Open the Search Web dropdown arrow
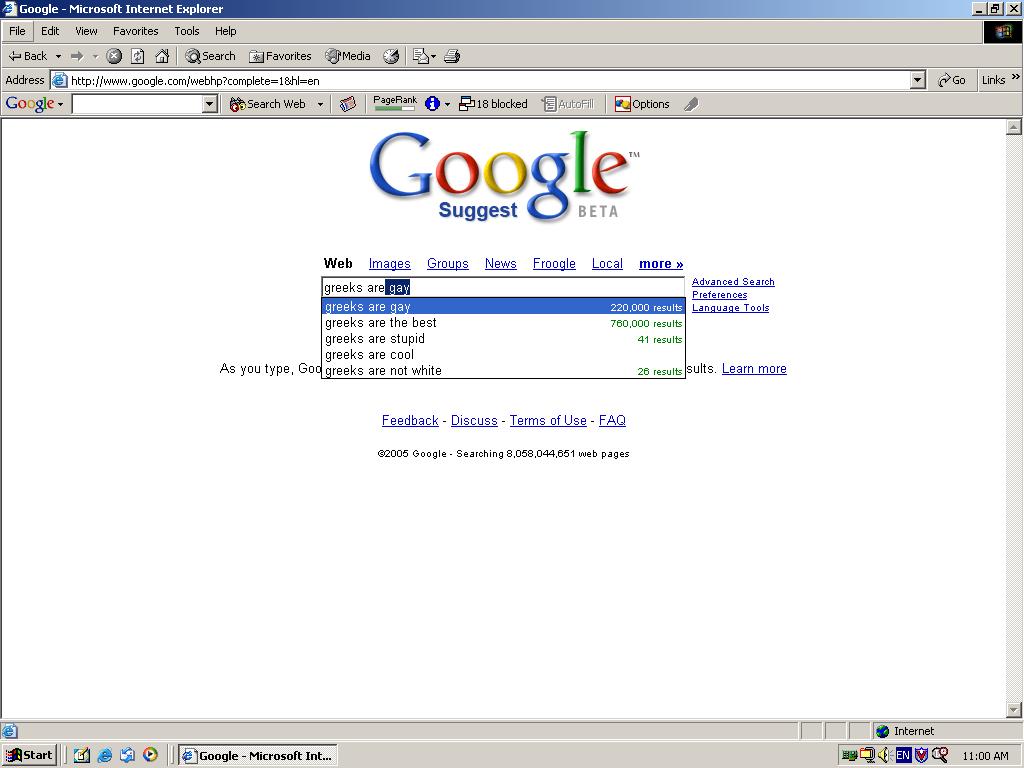The width and height of the screenshot is (1024, 768). (x=320, y=104)
